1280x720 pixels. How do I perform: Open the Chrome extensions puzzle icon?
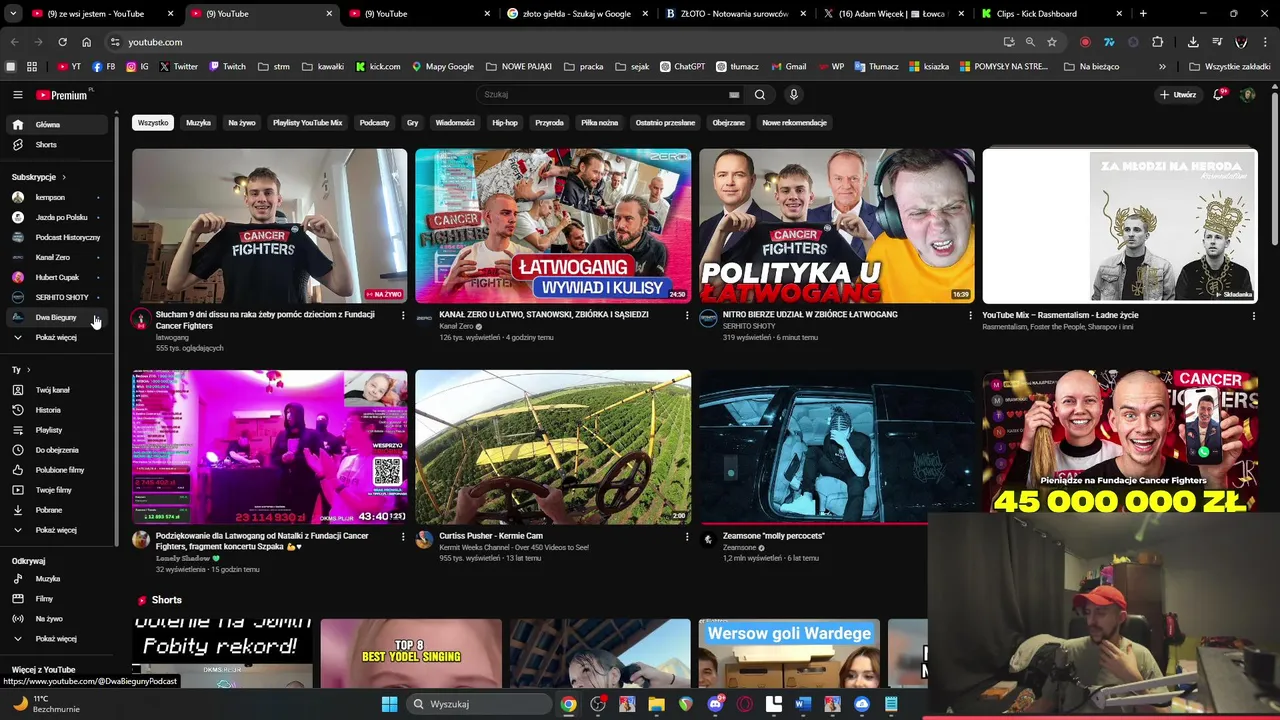1157,42
